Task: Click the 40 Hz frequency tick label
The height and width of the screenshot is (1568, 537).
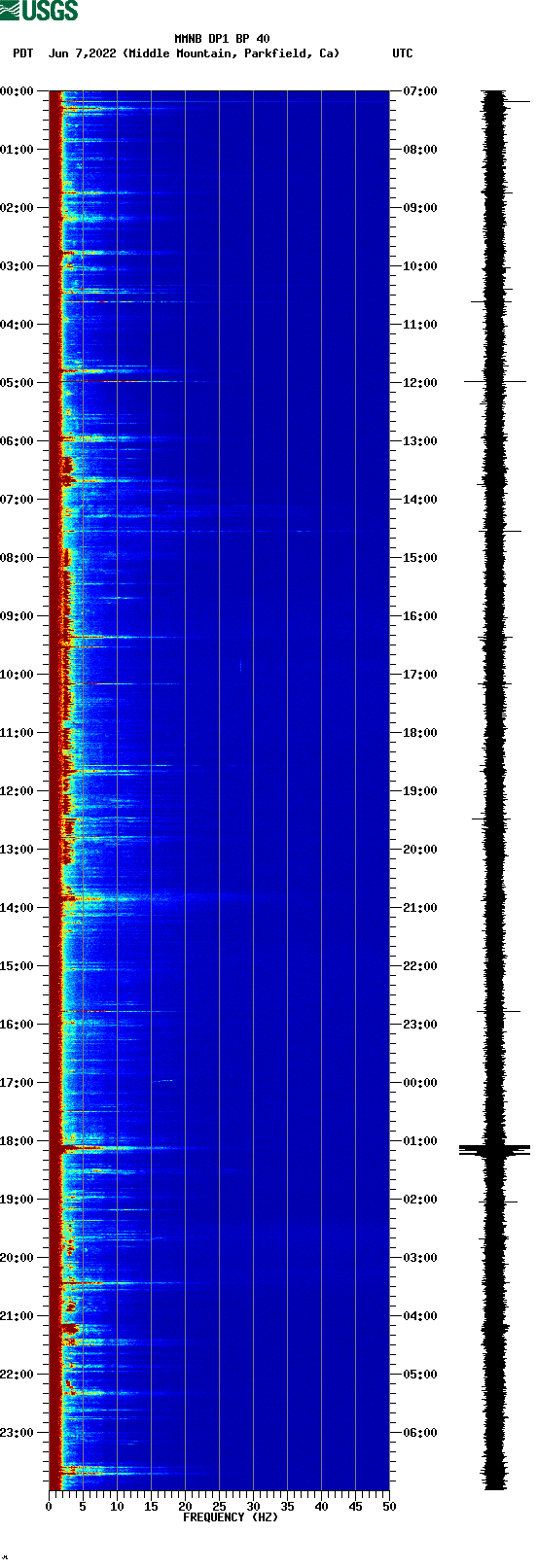Action: pyautogui.click(x=321, y=1507)
